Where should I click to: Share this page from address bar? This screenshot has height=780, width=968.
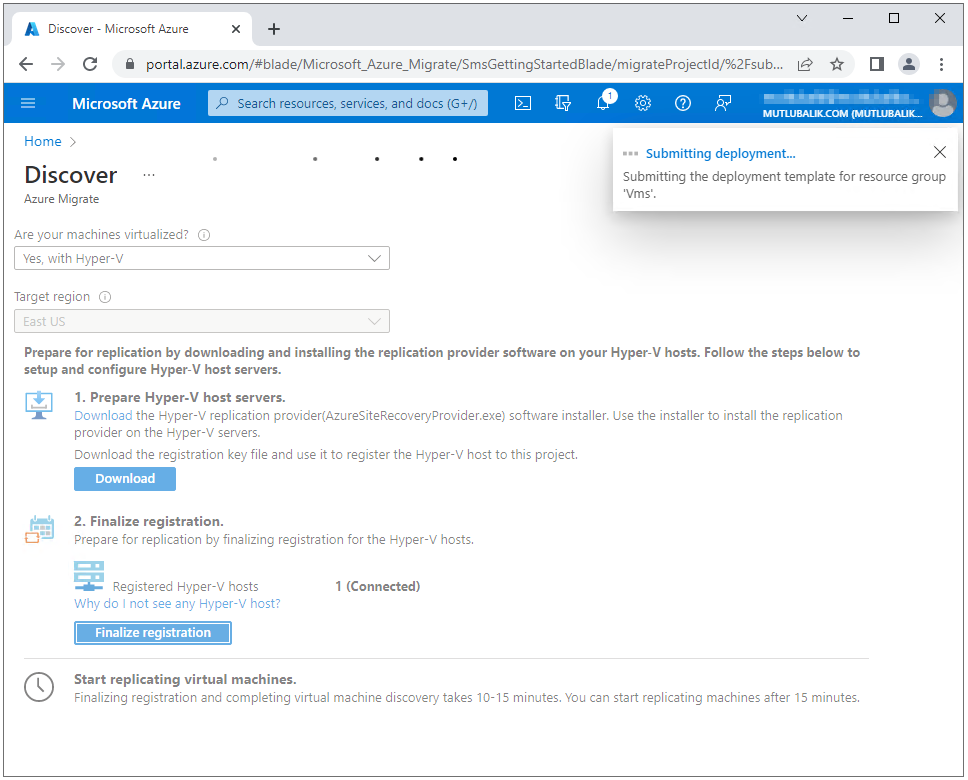point(805,64)
